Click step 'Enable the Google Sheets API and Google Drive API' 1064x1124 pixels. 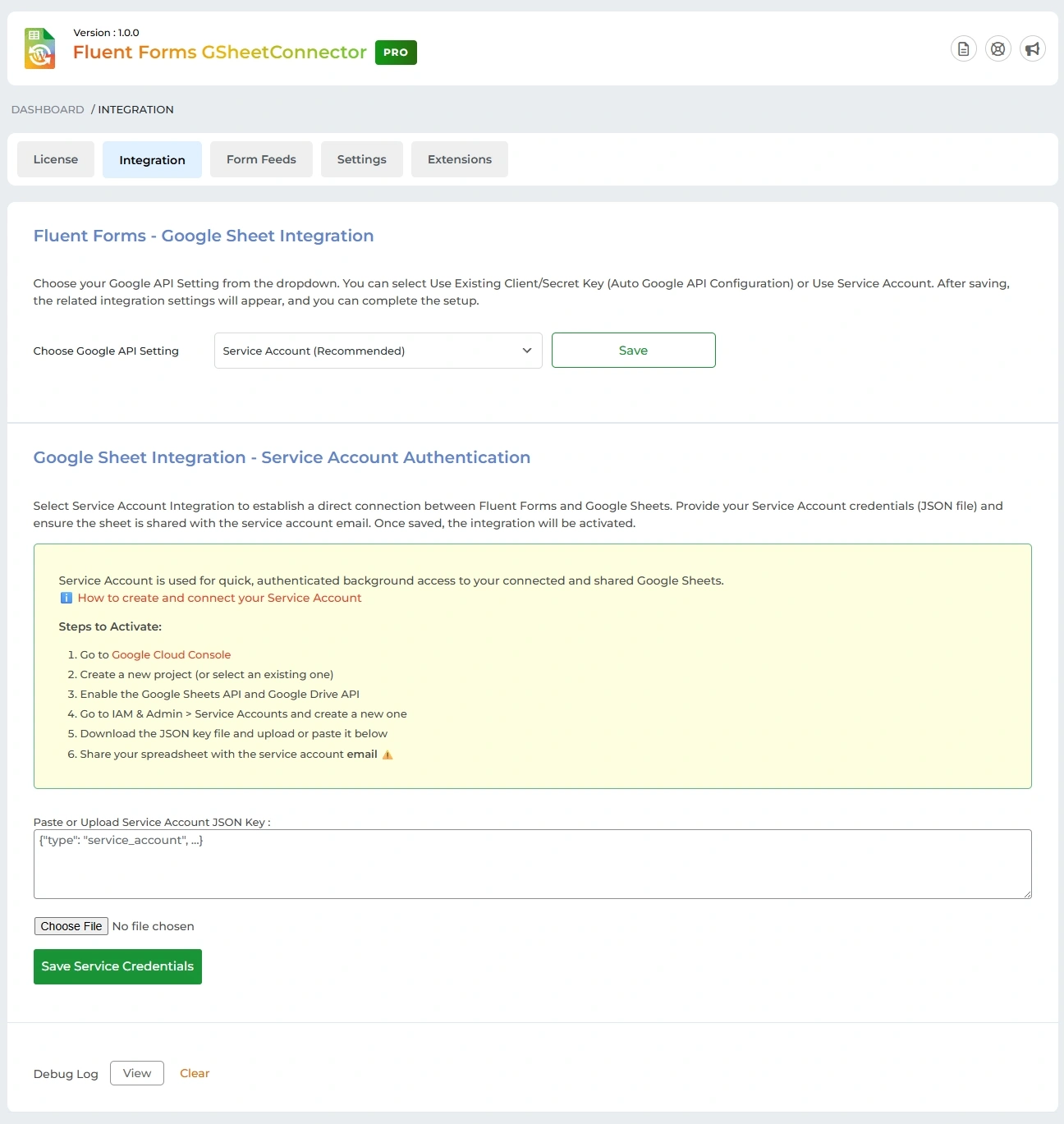220,694
